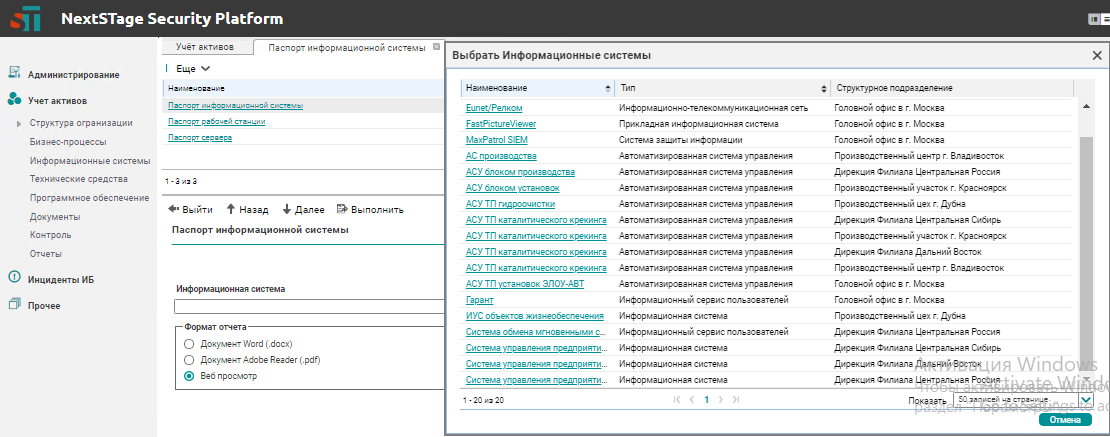This screenshot has height=437, width=1110.
Task: Close the Паспорт информационной системы tab
Action: coord(436,47)
